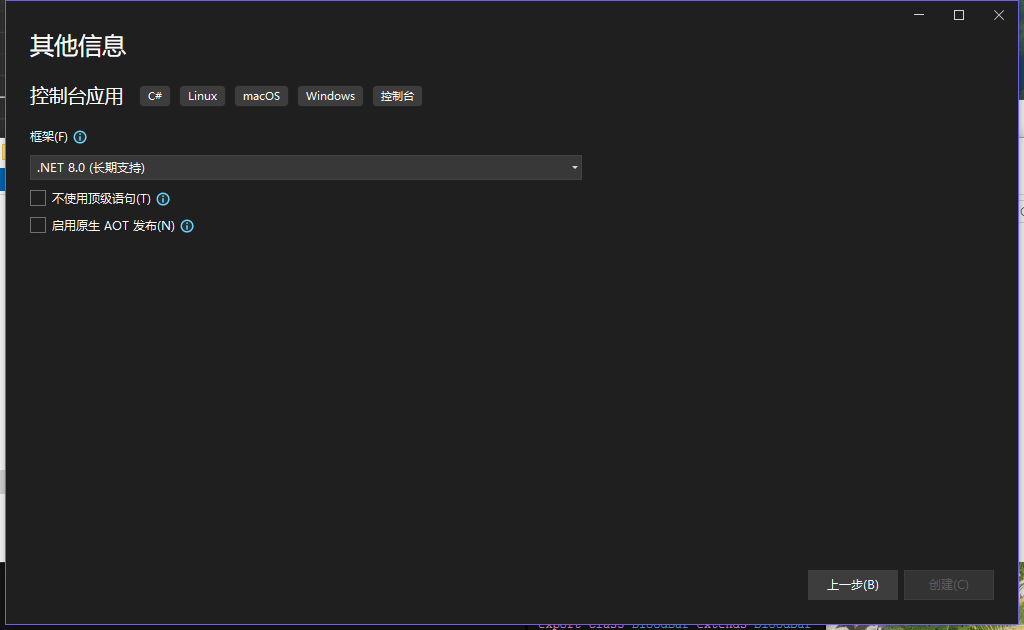The width and height of the screenshot is (1024, 630).
Task: Minimize the dialog window
Action: [919, 15]
